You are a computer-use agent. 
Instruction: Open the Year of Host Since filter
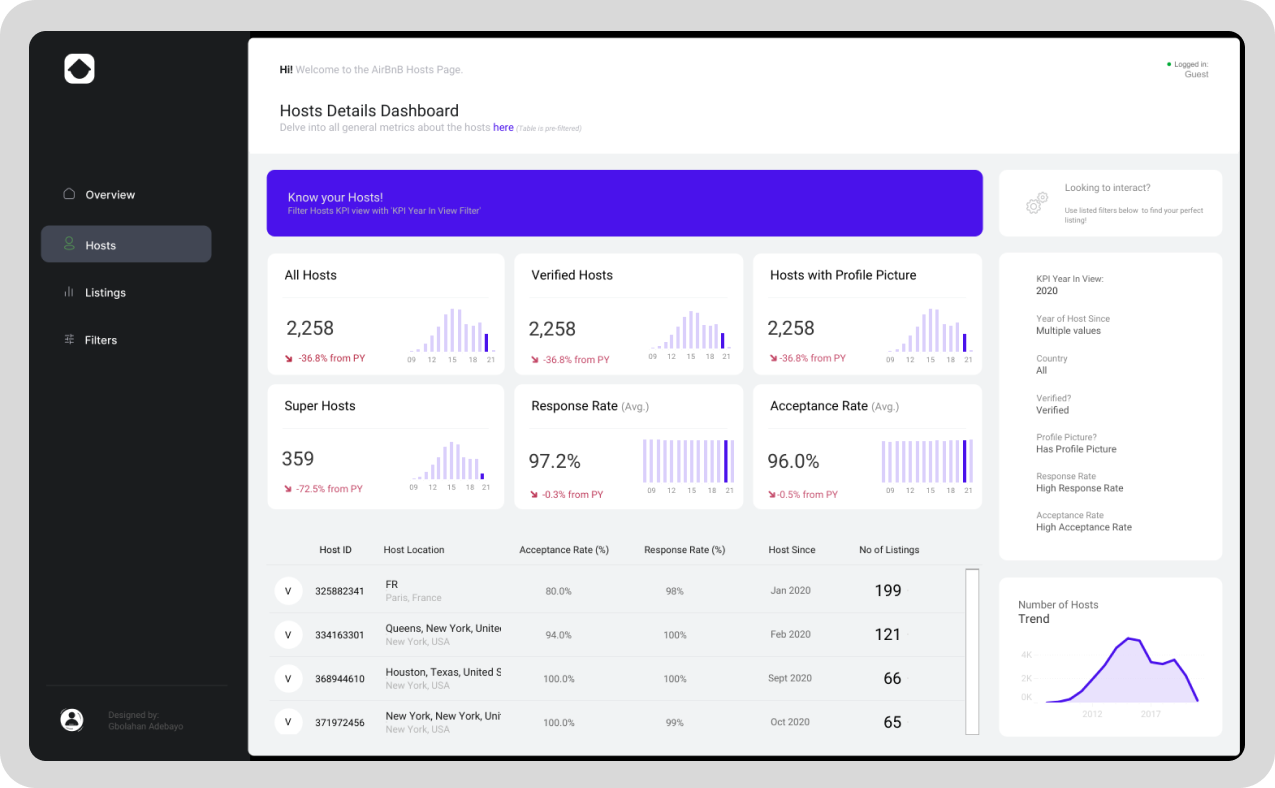tap(1073, 325)
